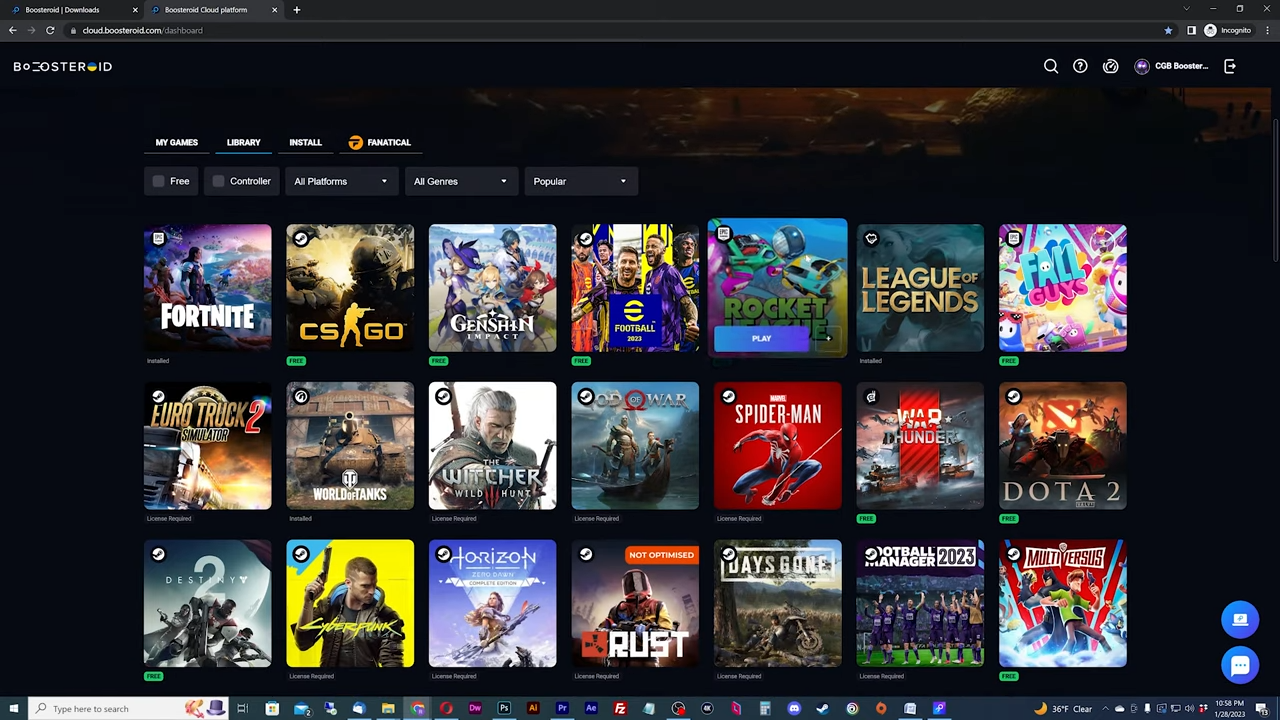Click the Steam platform icon on CS:GO
This screenshot has height=720, width=1280.
pos(301,239)
